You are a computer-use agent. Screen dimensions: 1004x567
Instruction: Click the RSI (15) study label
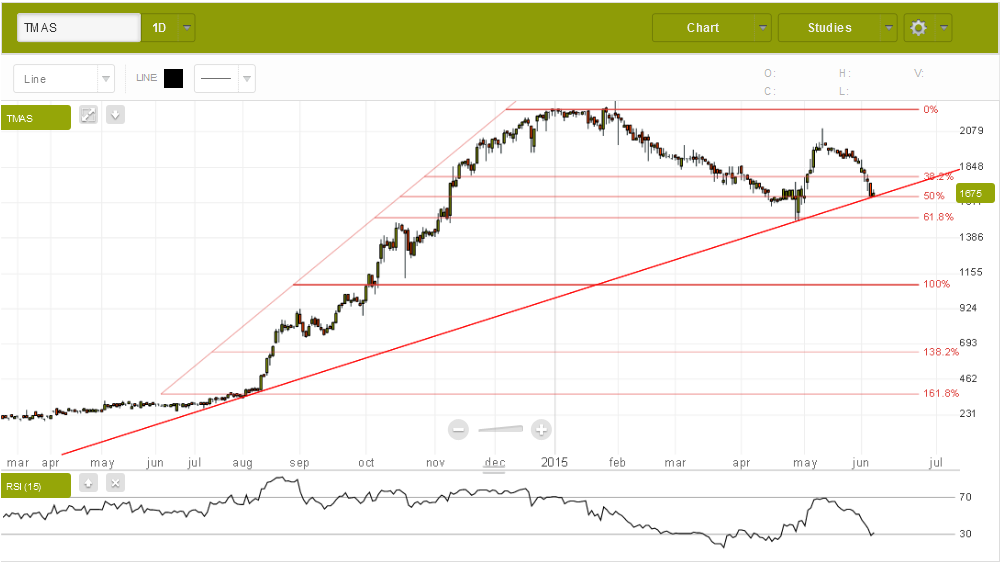36,486
